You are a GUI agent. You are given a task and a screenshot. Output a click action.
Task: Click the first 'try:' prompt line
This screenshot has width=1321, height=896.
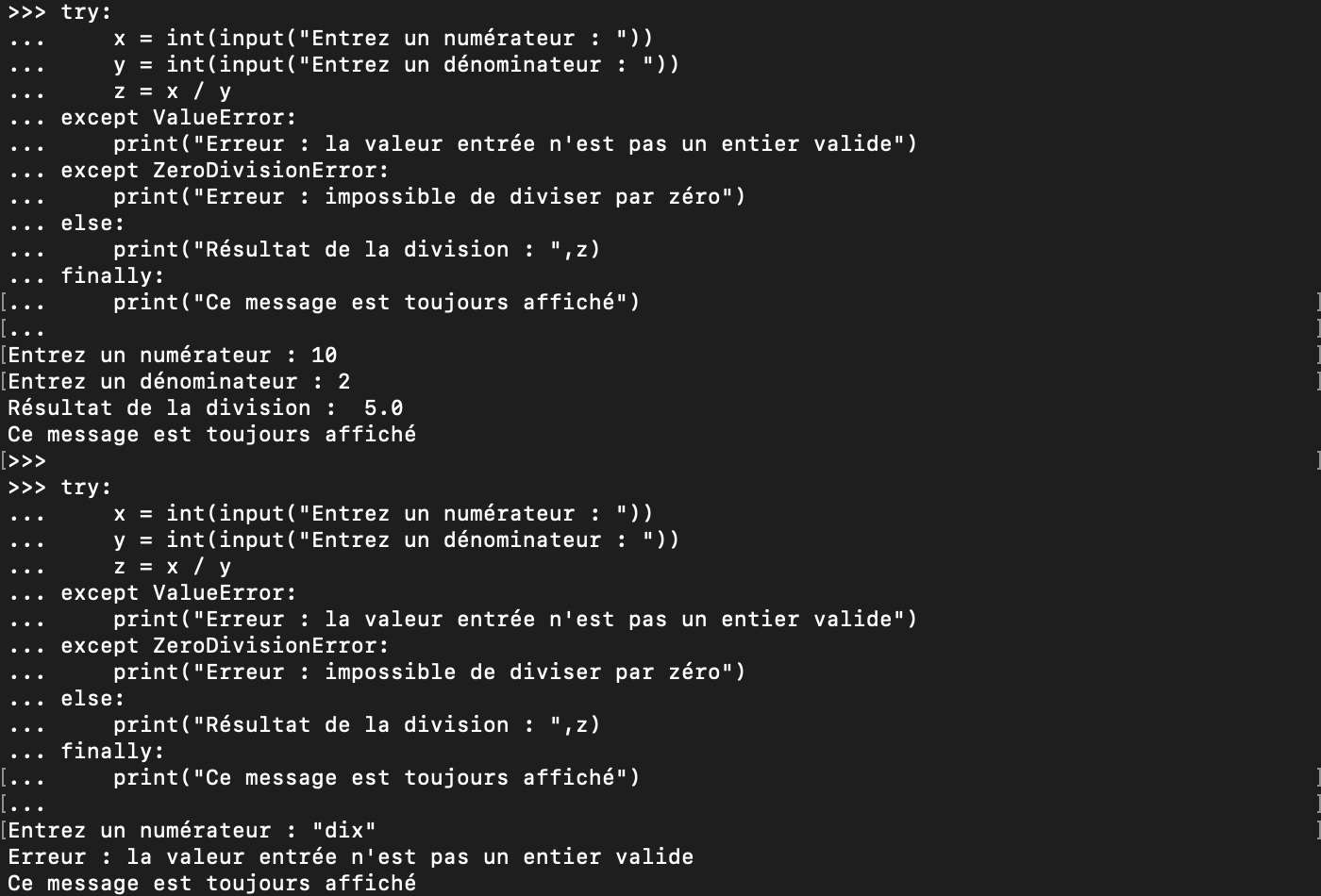point(59,12)
